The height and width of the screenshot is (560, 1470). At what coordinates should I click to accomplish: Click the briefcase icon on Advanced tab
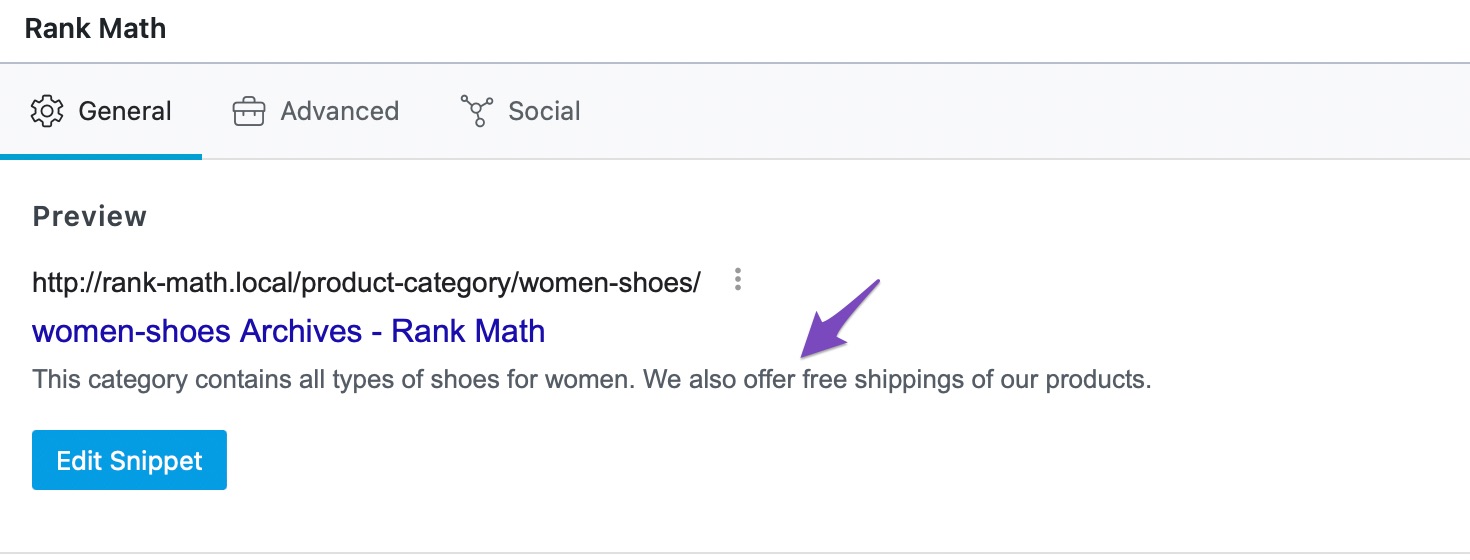(x=248, y=111)
